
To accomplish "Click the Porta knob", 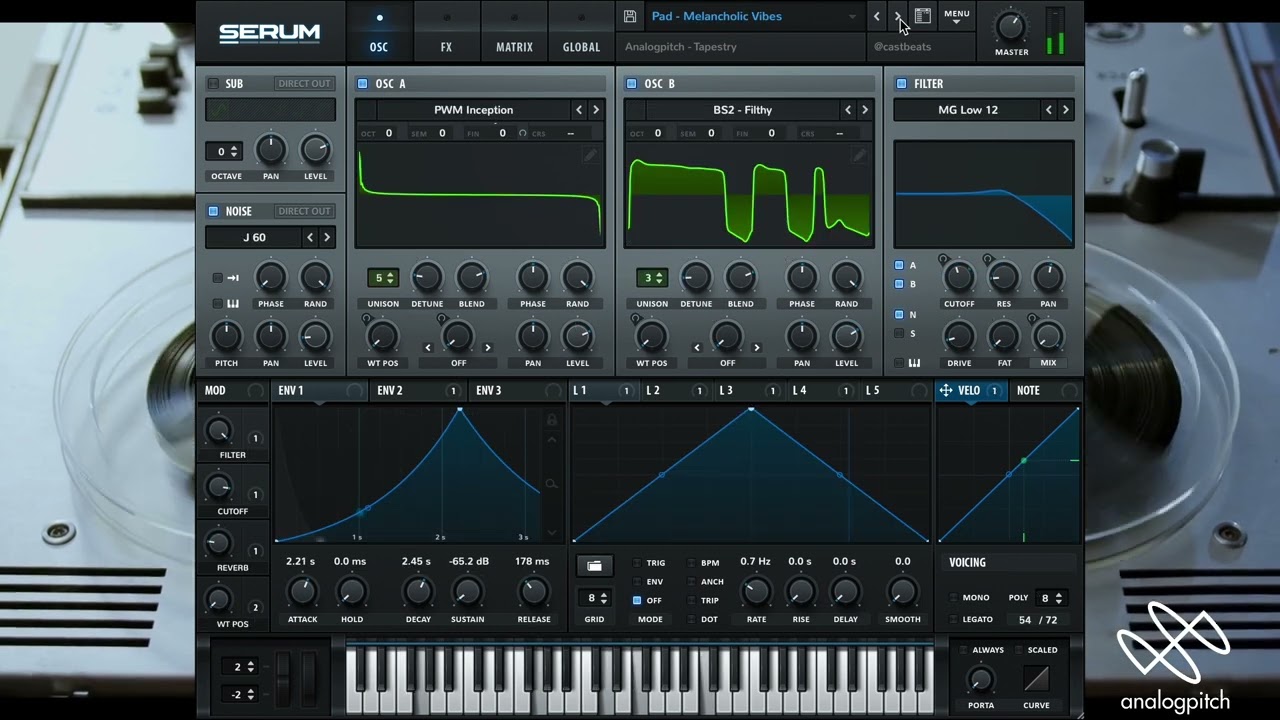I will coord(981,680).
